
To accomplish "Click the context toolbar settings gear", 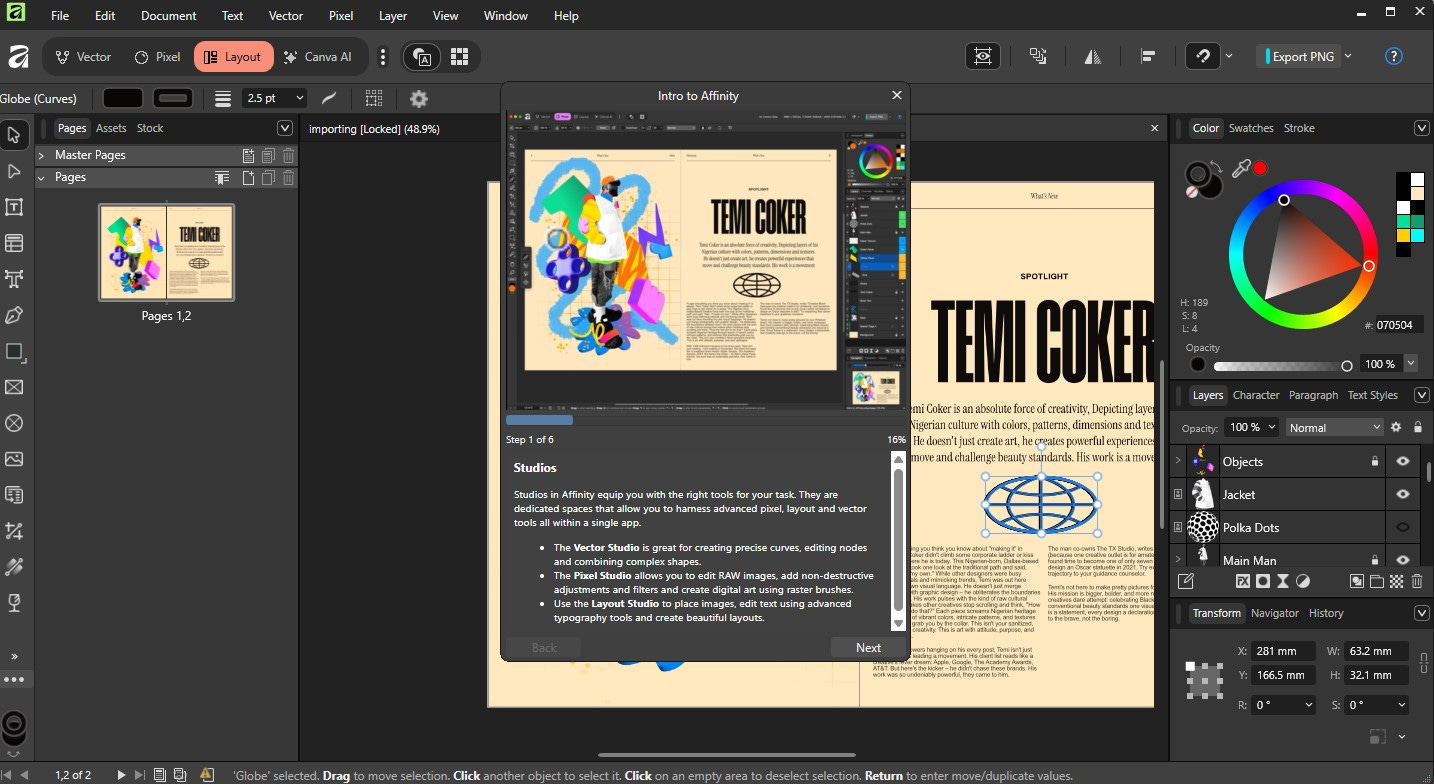I will [x=418, y=98].
